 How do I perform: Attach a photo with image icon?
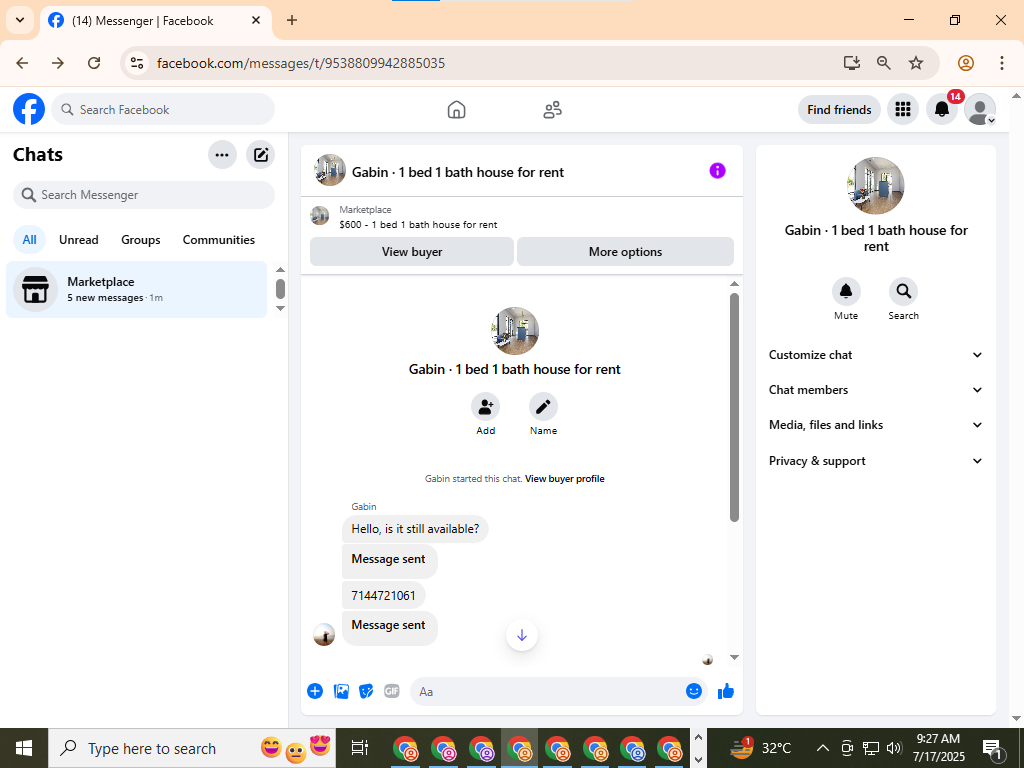(x=341, y=691)
